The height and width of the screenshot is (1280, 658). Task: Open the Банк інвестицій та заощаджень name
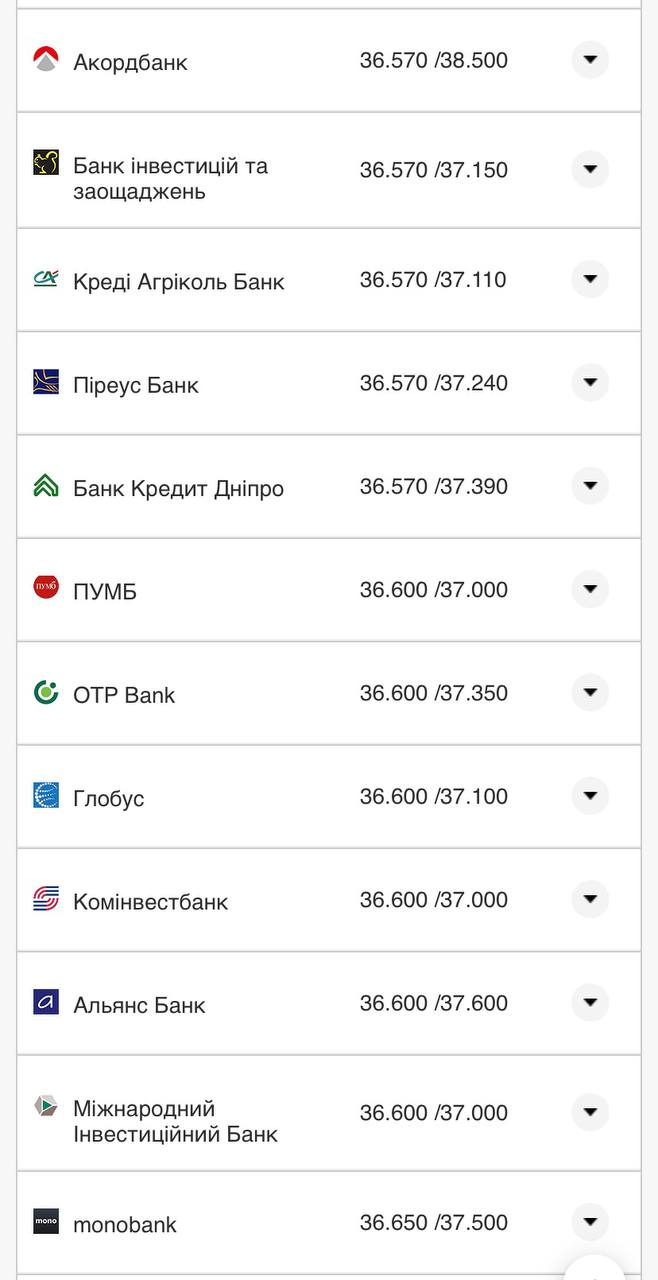coord(170,178)
